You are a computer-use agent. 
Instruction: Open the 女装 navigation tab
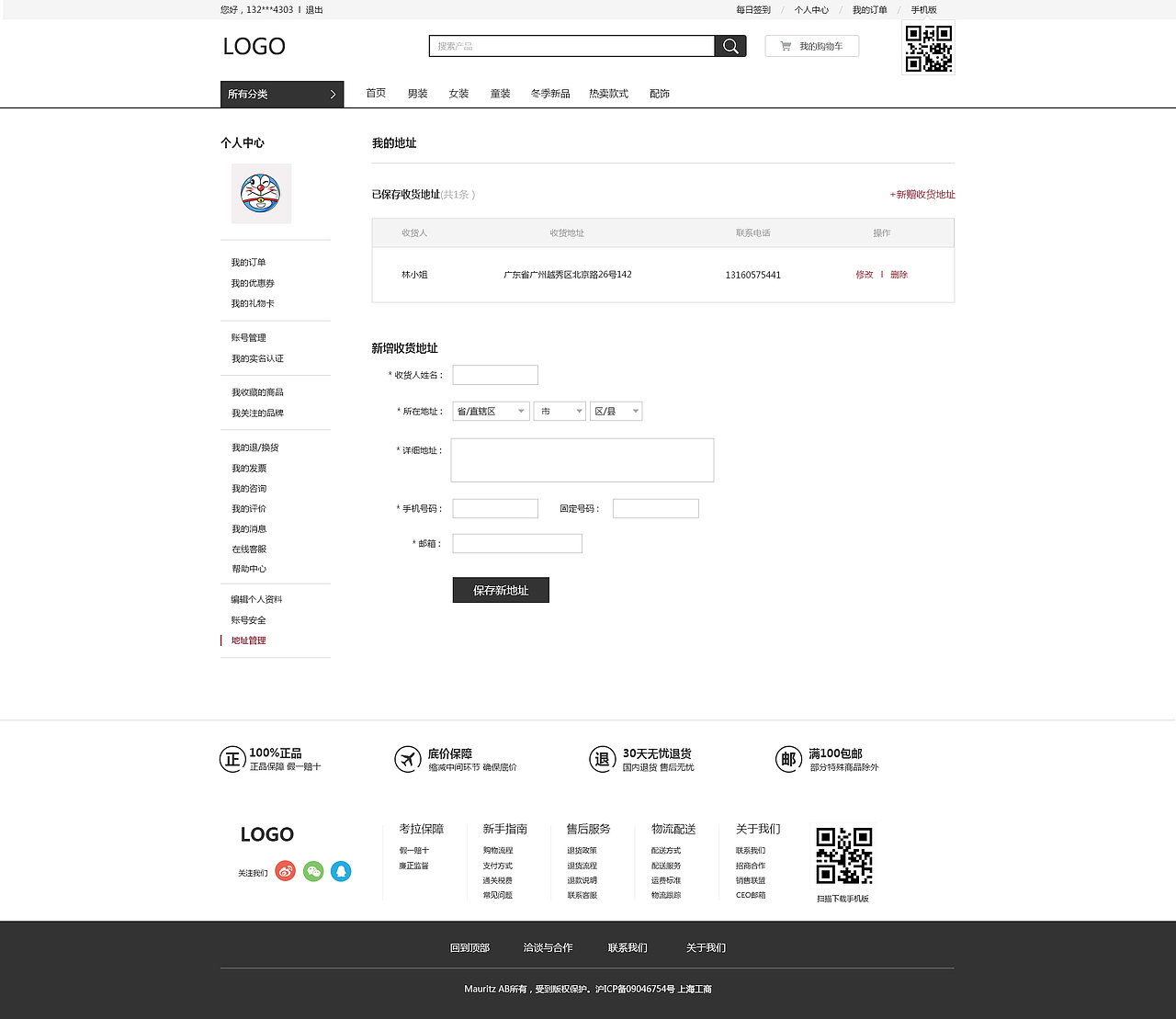pos(458,94)
